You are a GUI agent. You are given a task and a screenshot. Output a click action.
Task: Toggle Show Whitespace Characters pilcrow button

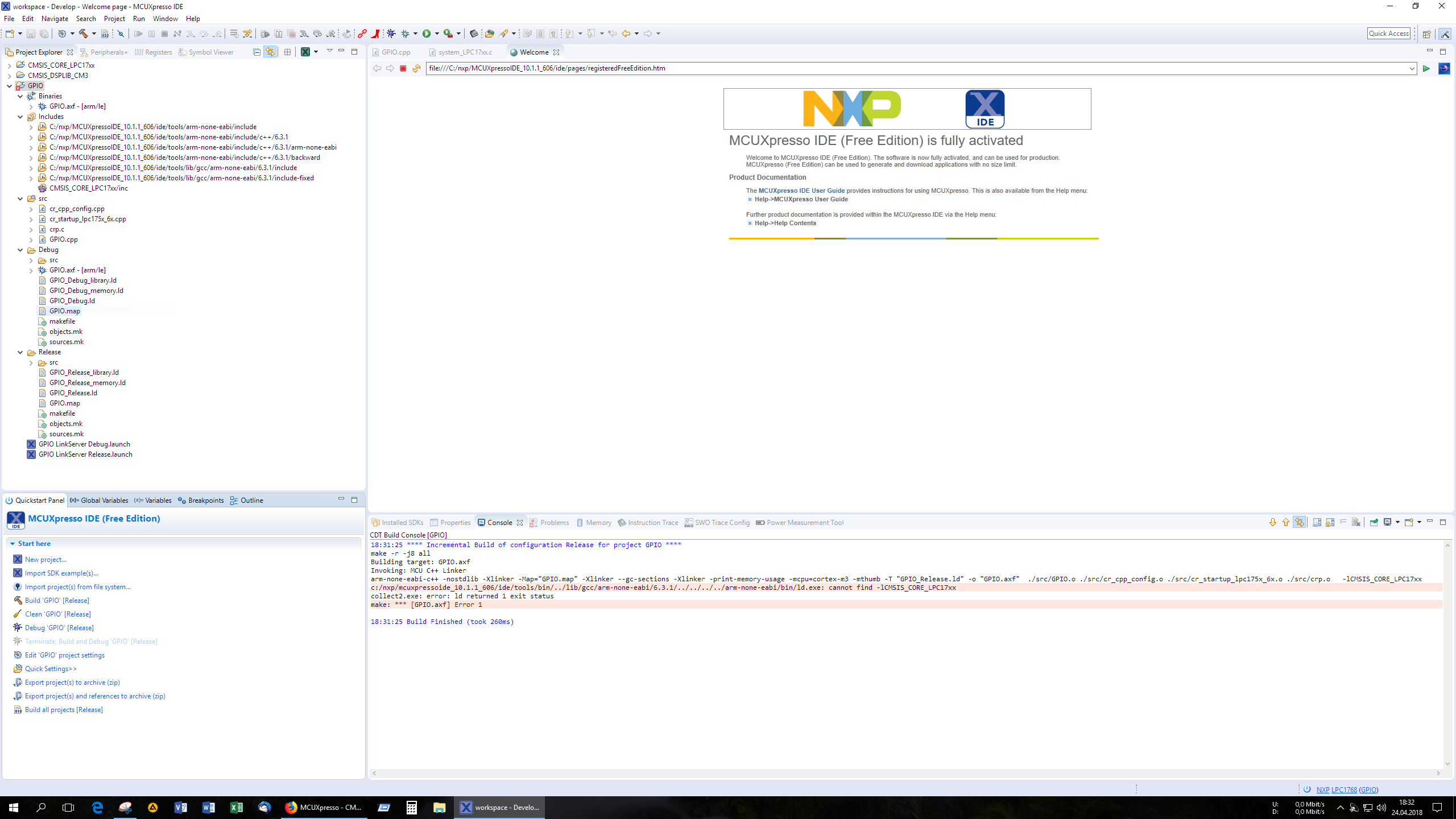553,34
